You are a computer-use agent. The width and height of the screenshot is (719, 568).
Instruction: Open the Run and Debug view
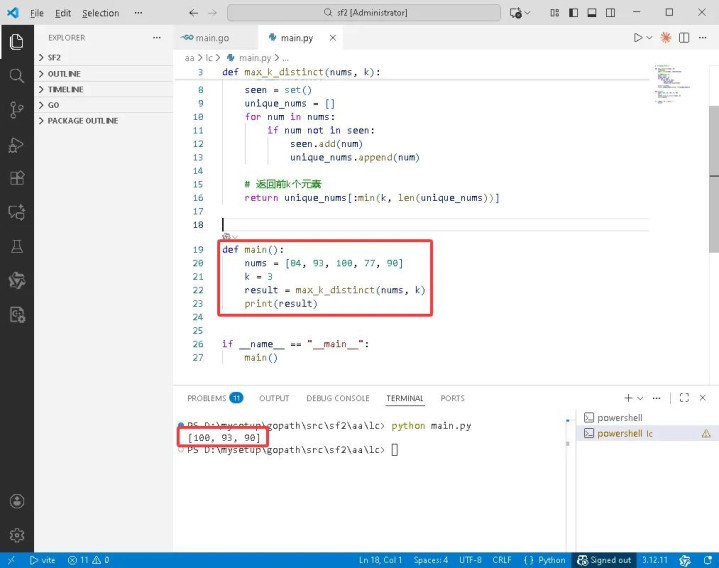(16, 145)
